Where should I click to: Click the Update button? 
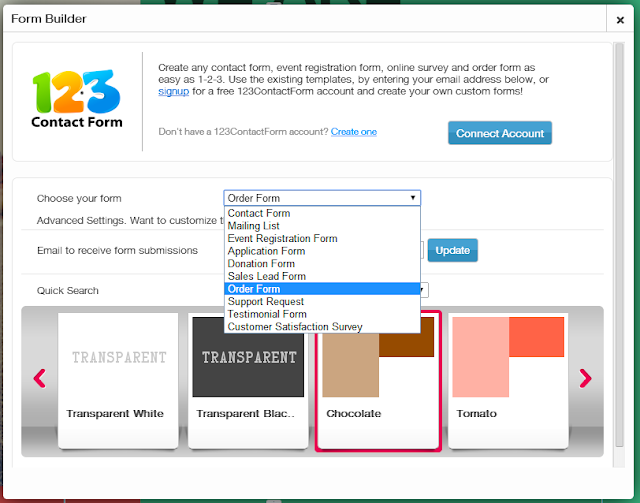click(453, 250)
